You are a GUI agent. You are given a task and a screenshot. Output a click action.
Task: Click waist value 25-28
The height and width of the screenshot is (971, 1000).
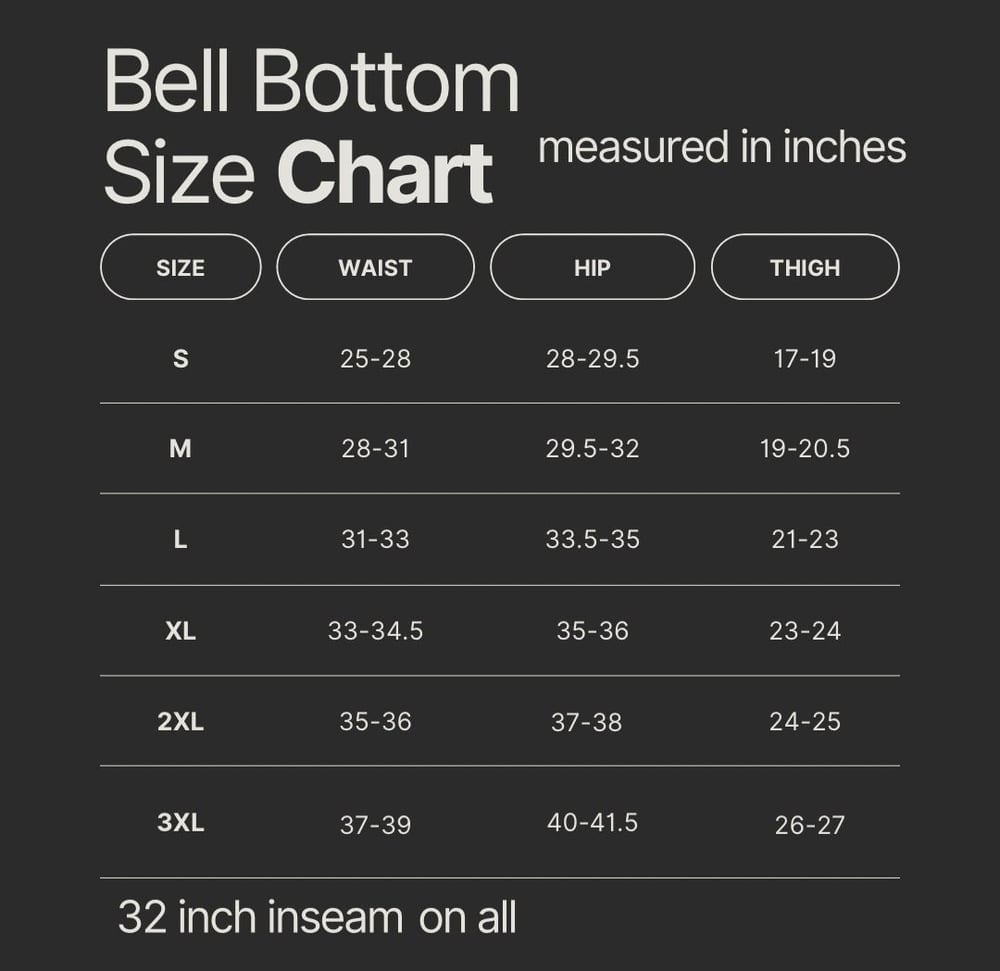pos(375,359)
